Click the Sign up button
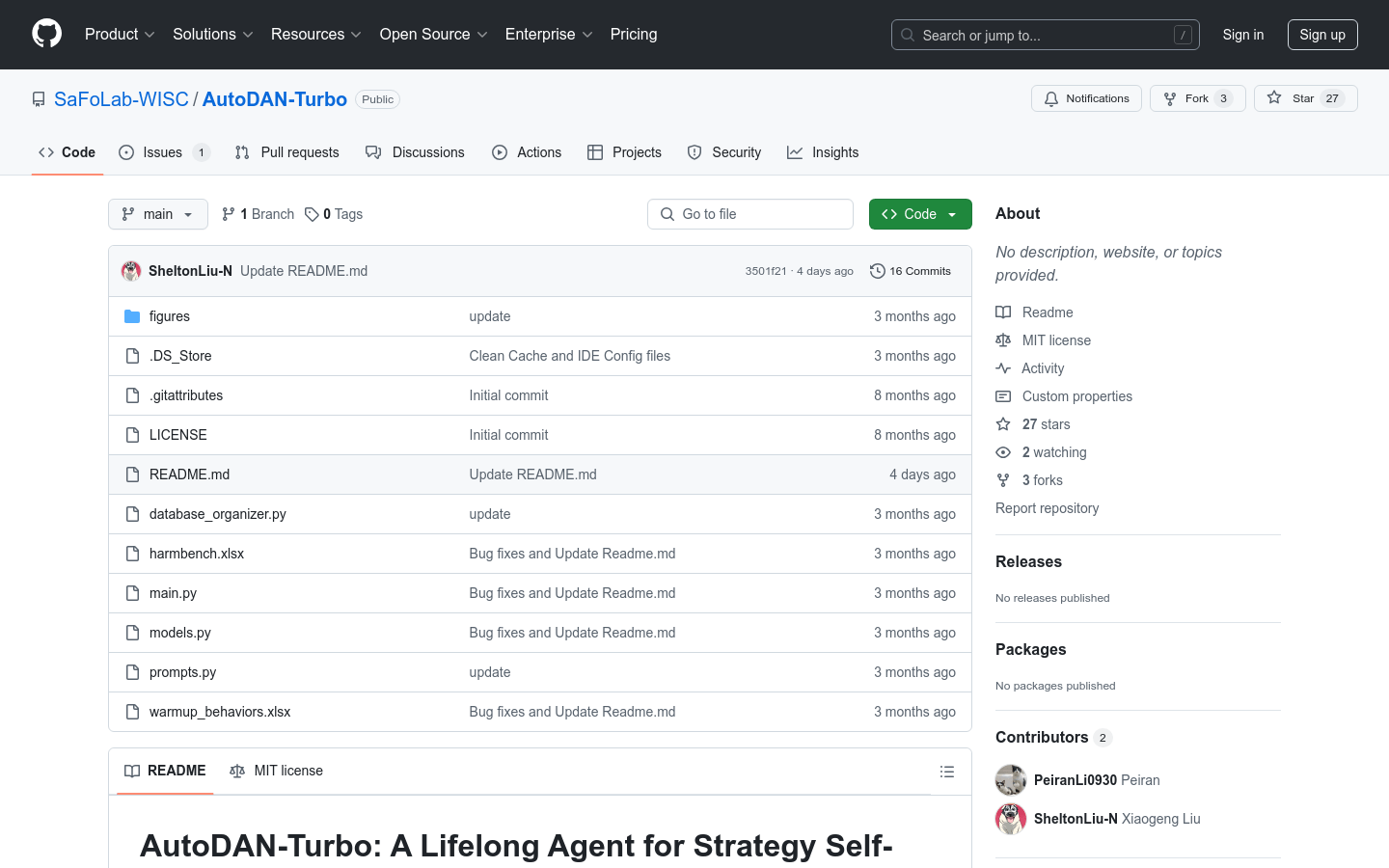Screen dimensions: 1389x868 tap(1322, 35)
